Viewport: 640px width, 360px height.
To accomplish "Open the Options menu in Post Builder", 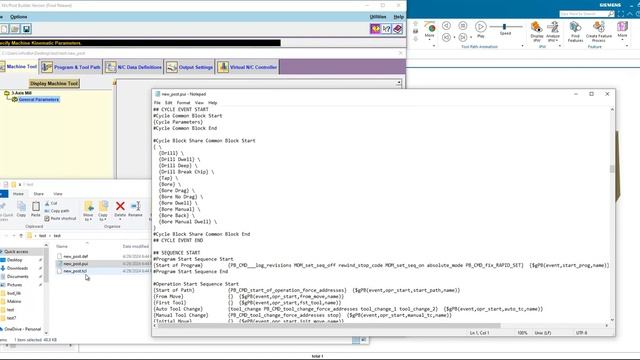I will (19, 17).
